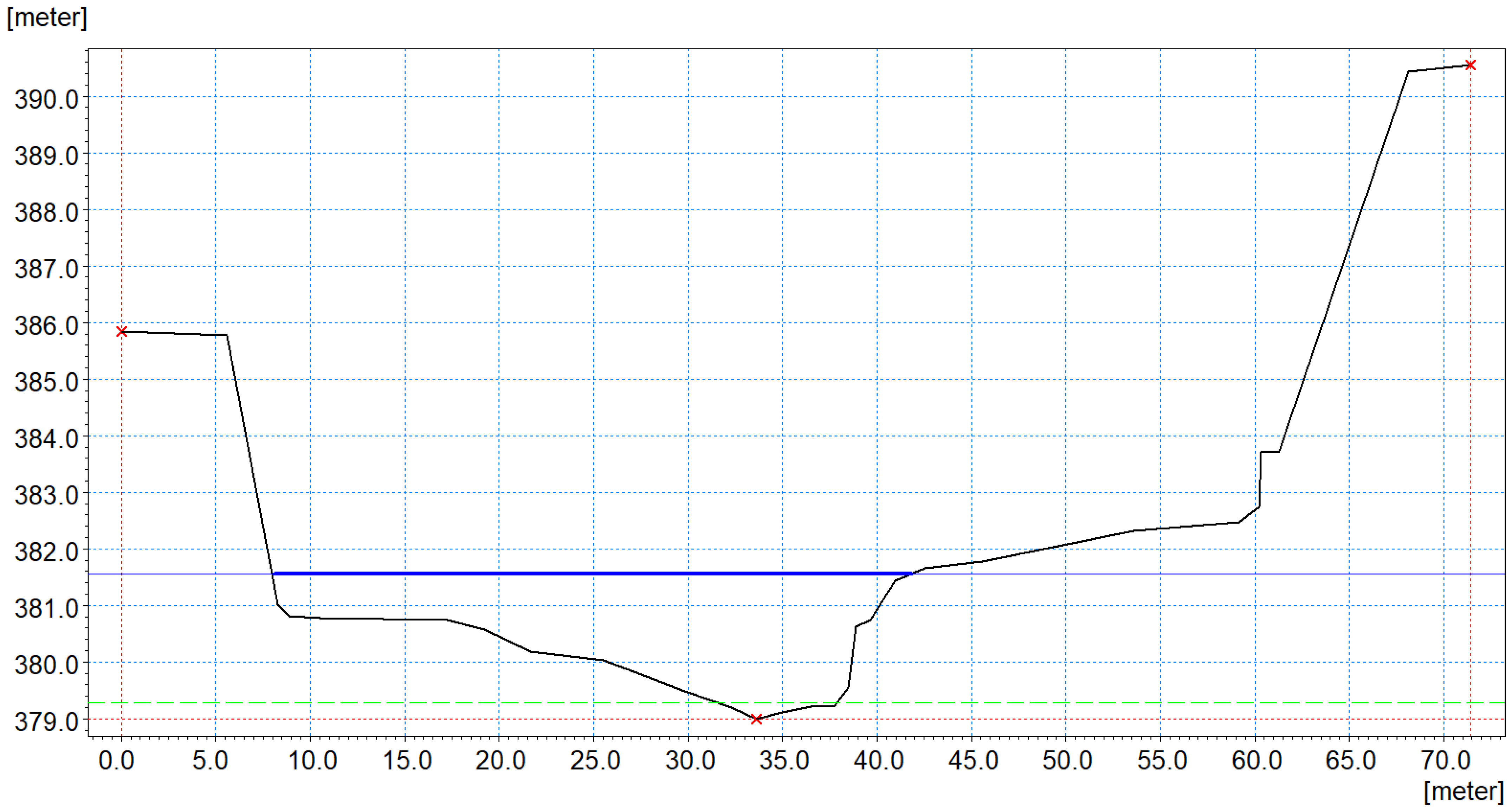Click the red X marker at channel bottom
This screenshot has height=812, width=1512.
click(757, 718)
